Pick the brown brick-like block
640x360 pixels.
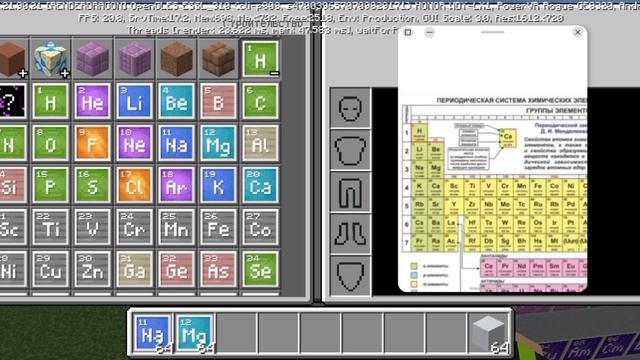click(x=218, y=59)
